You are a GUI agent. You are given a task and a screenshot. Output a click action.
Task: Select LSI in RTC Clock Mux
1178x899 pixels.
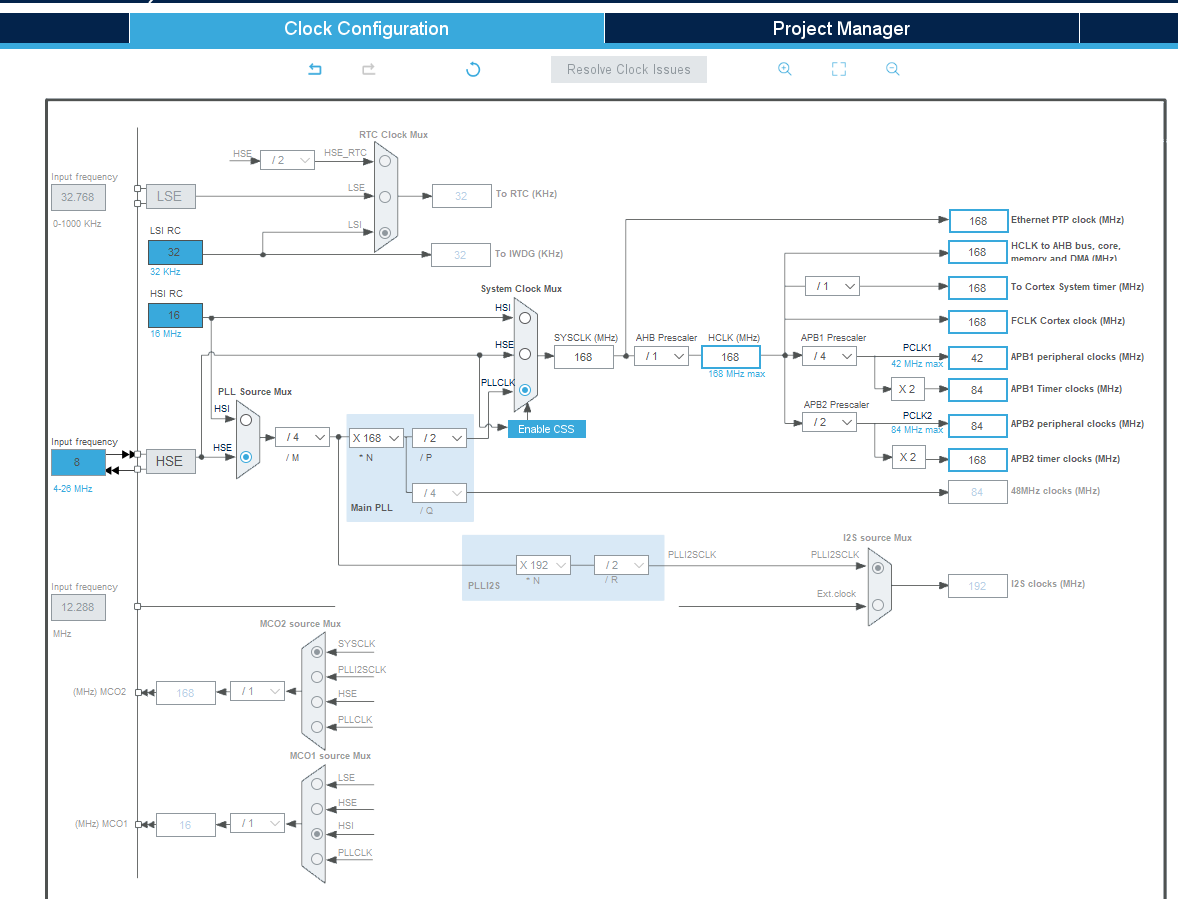click(x=385, y=233)
